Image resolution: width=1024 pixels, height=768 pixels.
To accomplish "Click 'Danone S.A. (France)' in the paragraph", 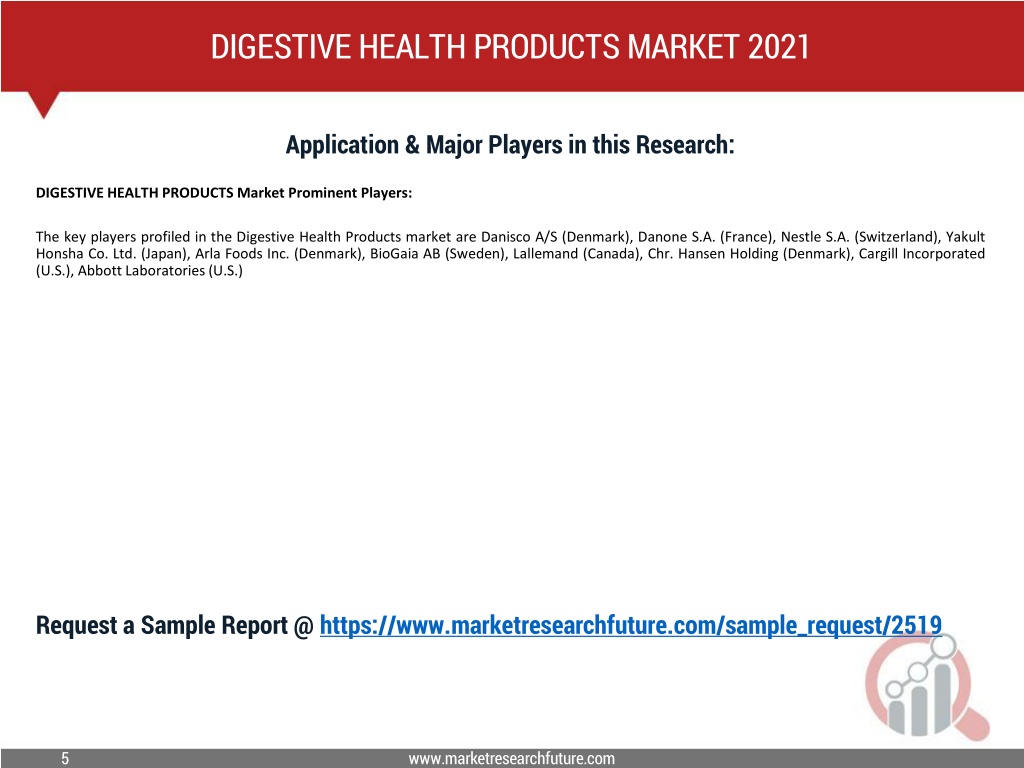I will point(705,236).
